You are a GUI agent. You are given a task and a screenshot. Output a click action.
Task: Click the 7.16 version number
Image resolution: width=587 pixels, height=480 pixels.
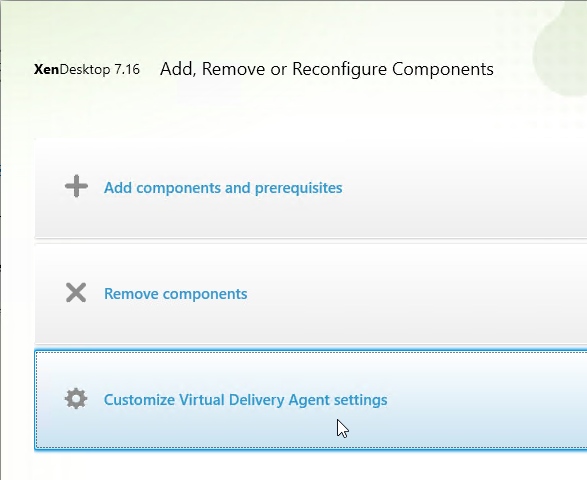(127, 69)
